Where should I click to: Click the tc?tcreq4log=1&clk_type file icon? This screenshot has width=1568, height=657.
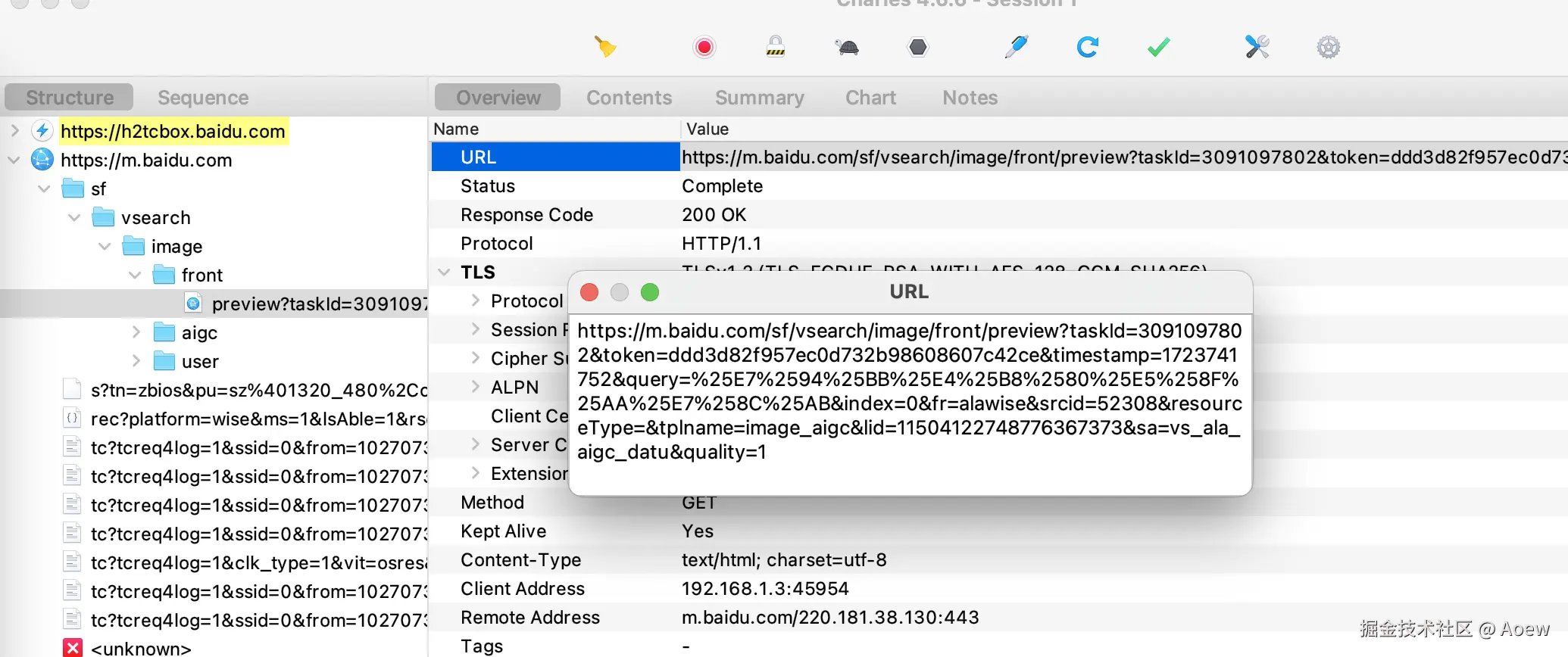click(x=73, y=562)
